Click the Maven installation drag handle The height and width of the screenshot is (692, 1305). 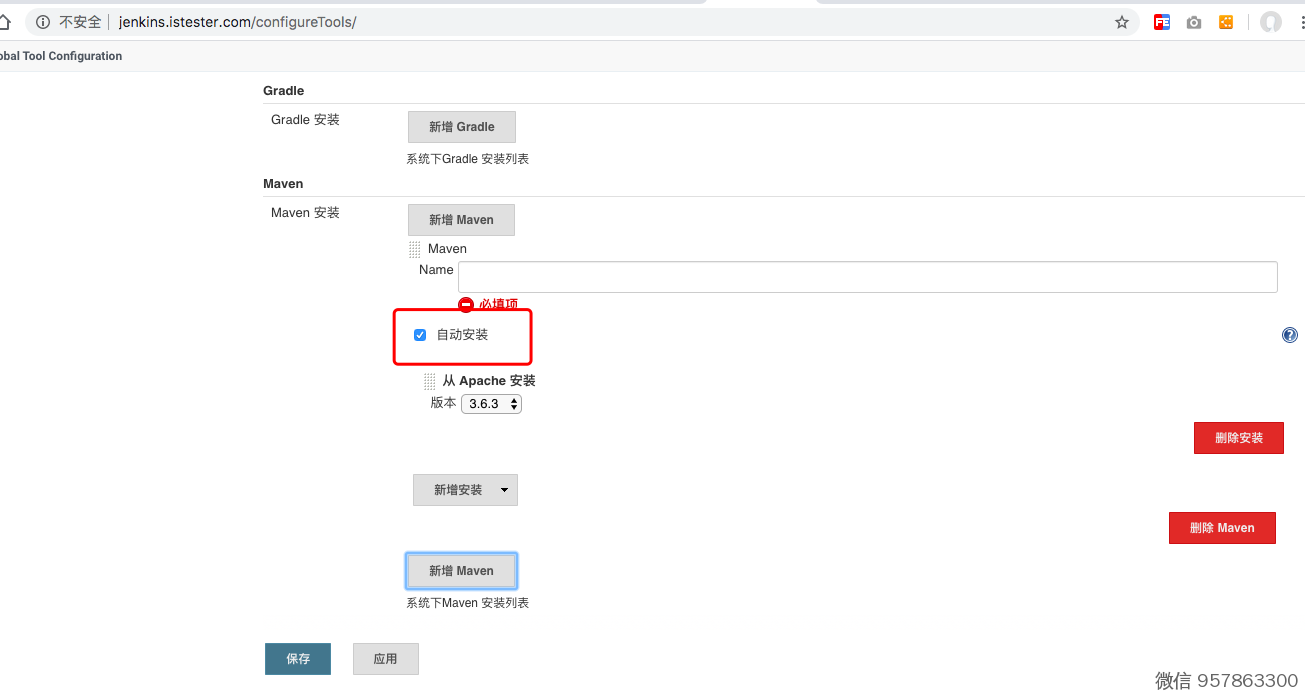415,249
